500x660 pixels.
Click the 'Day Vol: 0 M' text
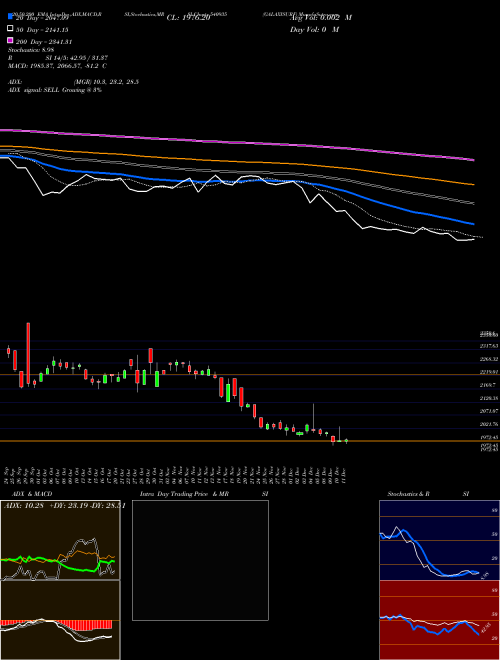tap(314, 29)
